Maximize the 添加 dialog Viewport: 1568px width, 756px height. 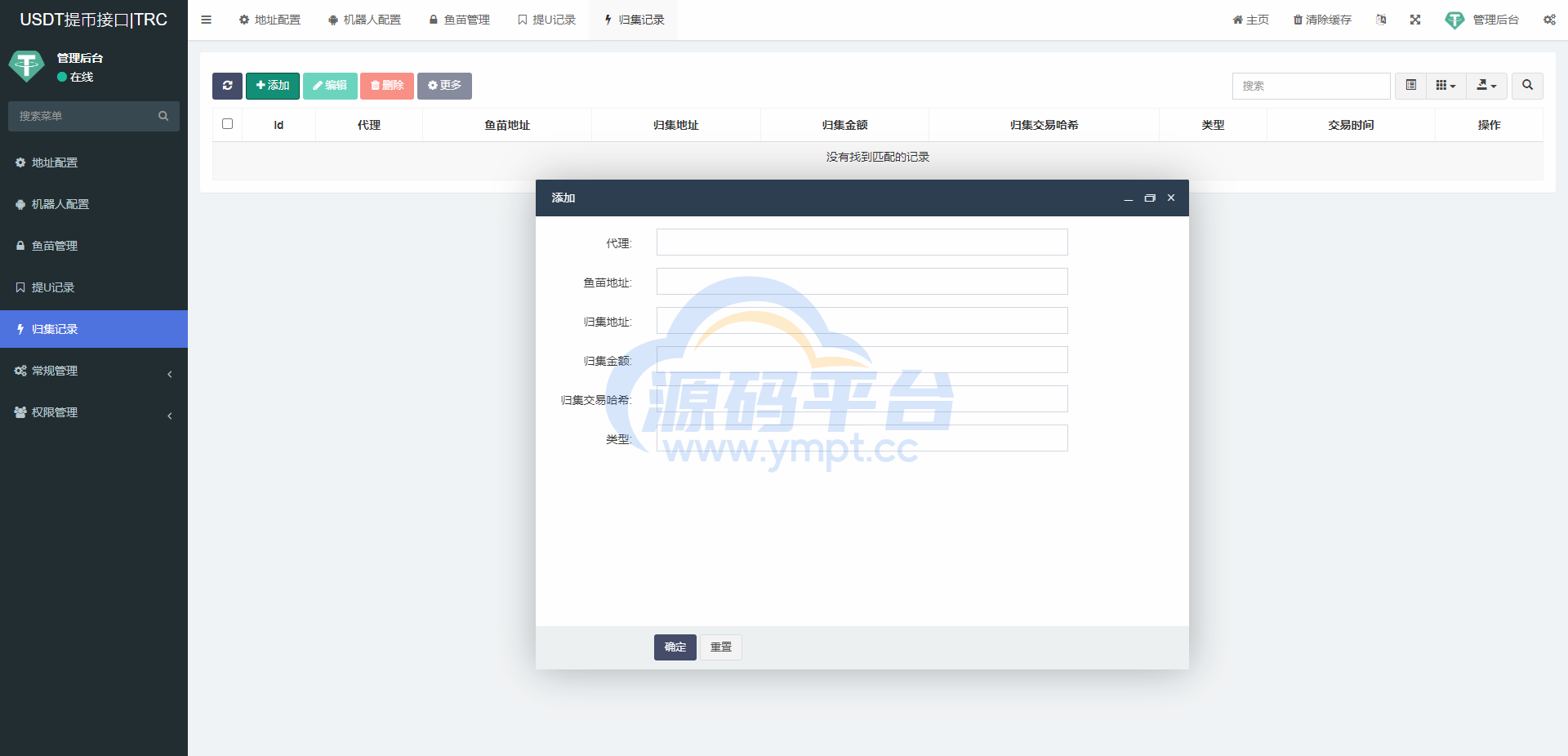tap(1150, 198)
